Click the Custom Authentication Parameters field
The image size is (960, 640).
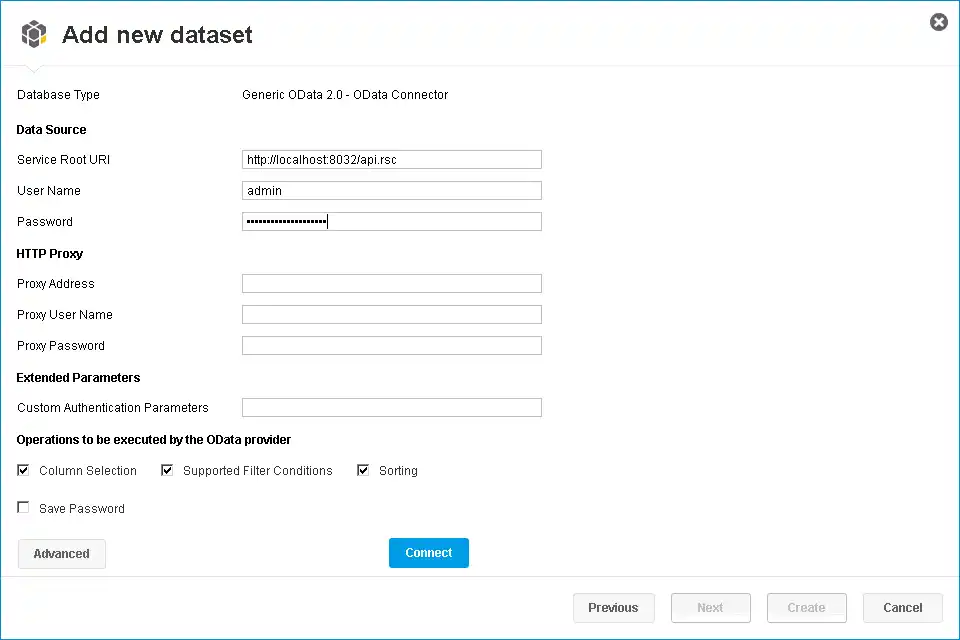click(391, 407)
